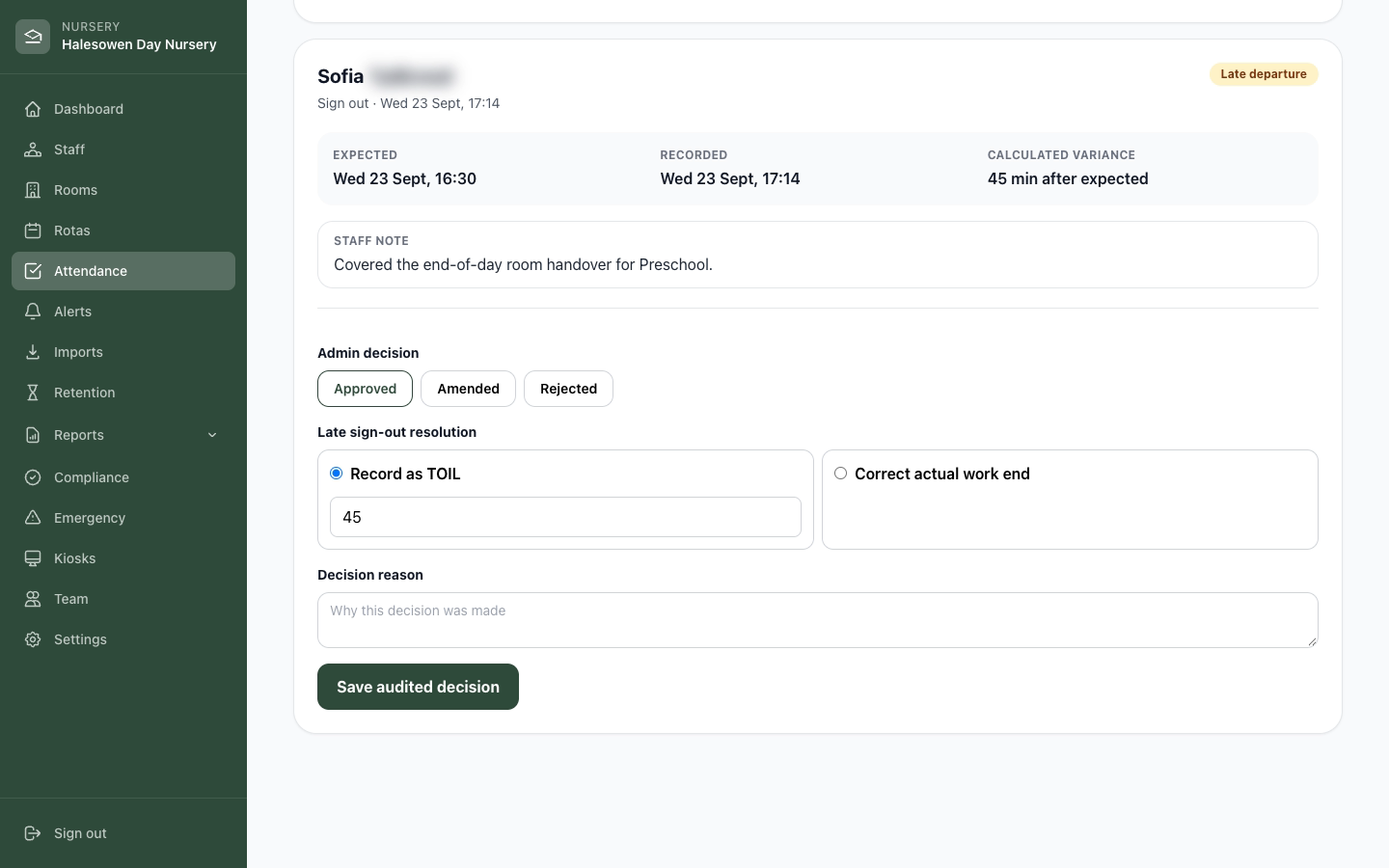Image resolution: width=1389 pixels, height=868 pixels.
Task: Choose the Rejected admin decision
Action: click(568, 389)
